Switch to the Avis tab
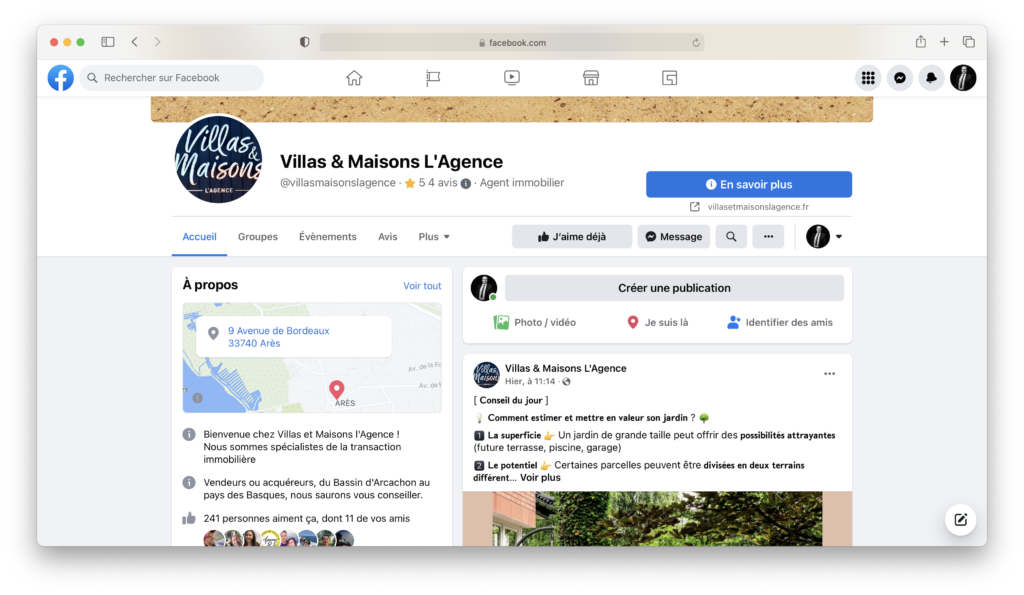The width and height of the screenshot is (1024, 595). pyautogui.click(x=388, y=236)
